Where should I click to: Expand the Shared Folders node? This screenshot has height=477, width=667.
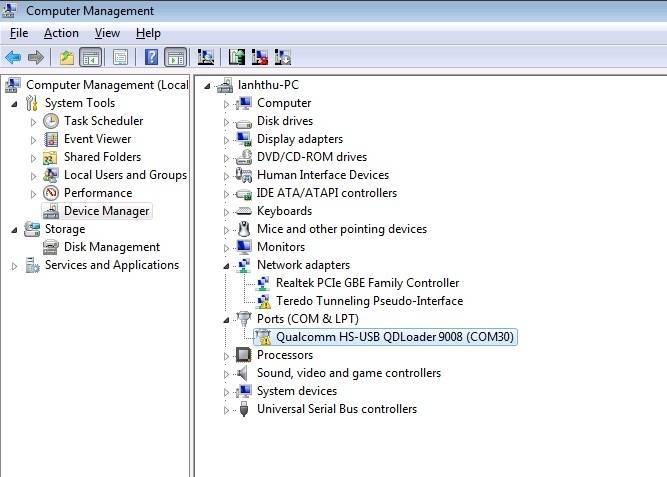34,158
